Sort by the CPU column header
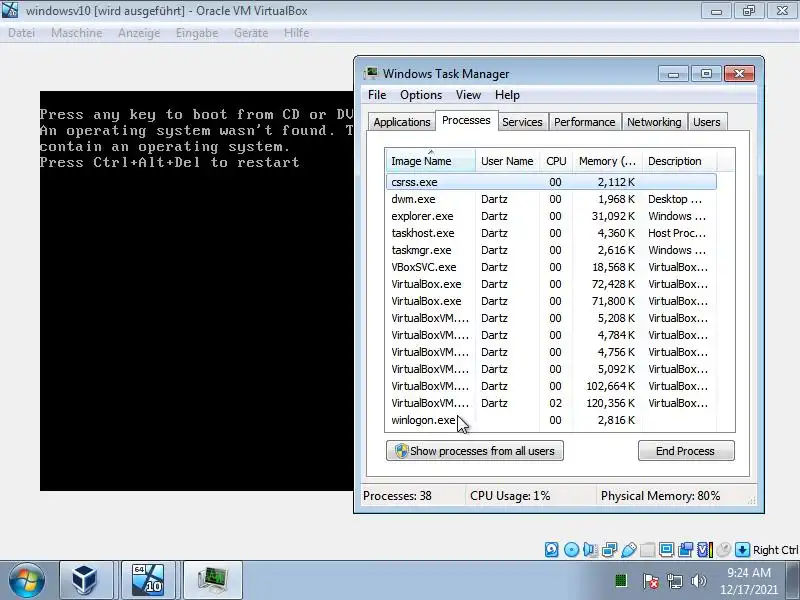800x600 pixels. (x=556, y=161)
